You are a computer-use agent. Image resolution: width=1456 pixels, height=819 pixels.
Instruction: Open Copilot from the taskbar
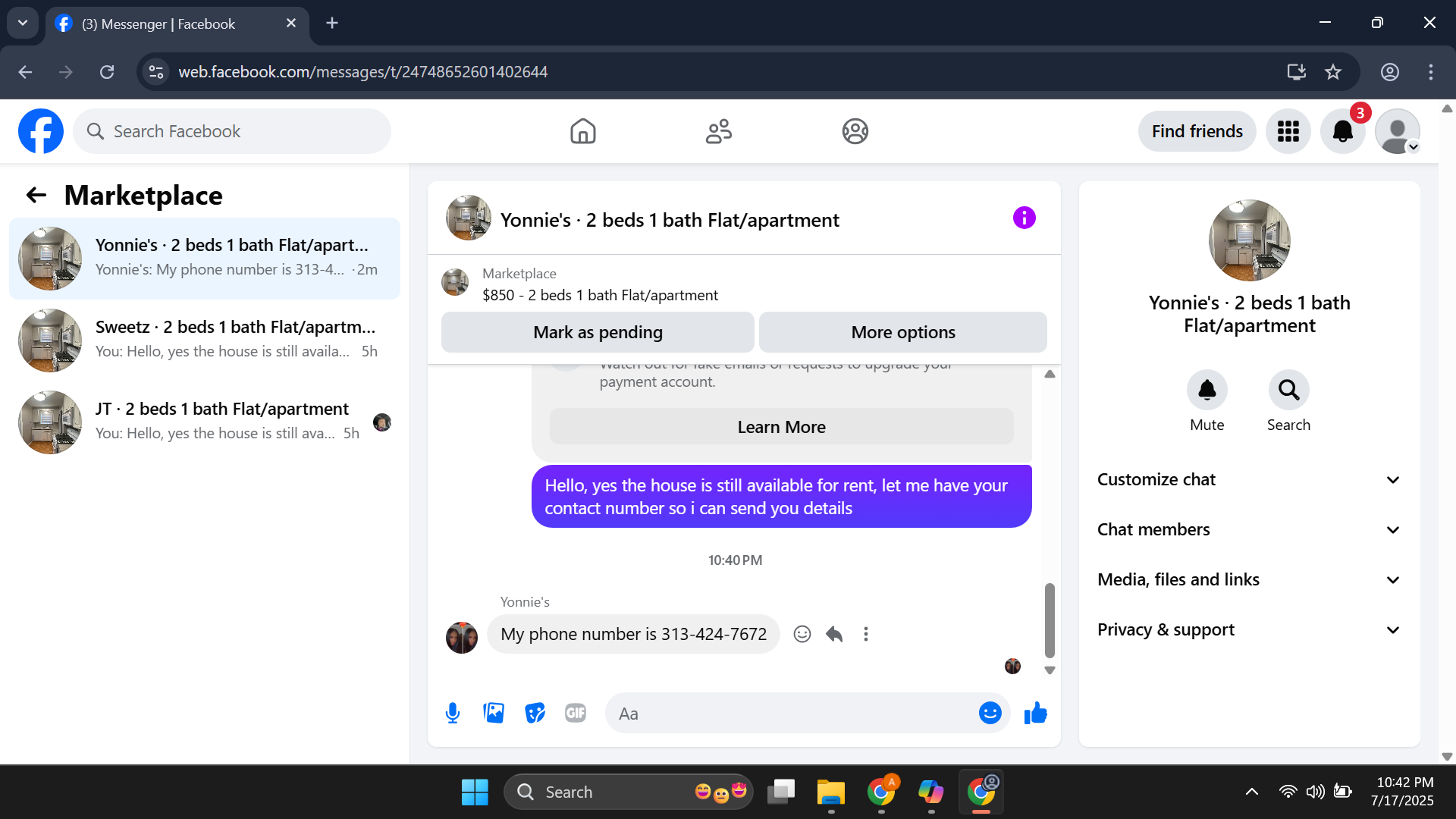click(931, 792)
